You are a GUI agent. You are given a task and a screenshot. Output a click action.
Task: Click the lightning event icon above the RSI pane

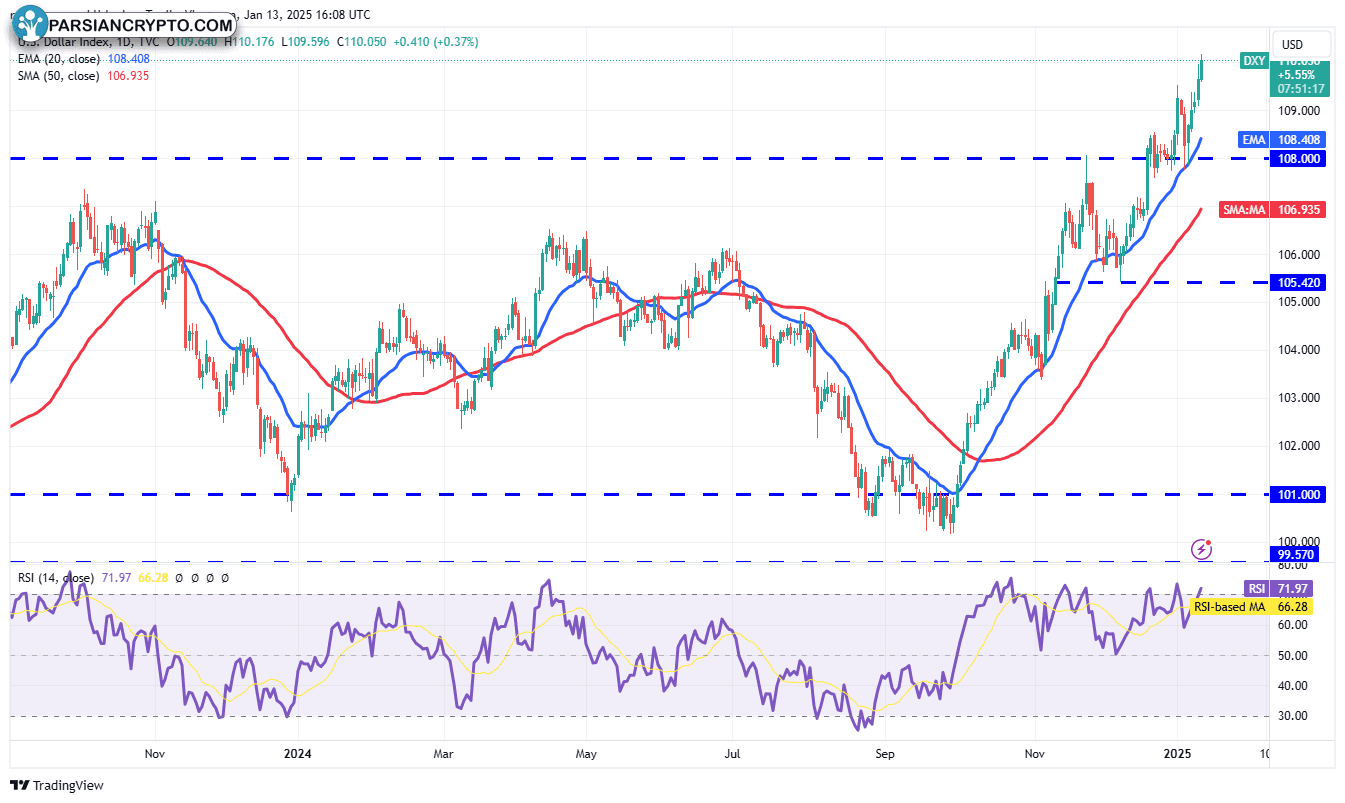coord(1202,548)
